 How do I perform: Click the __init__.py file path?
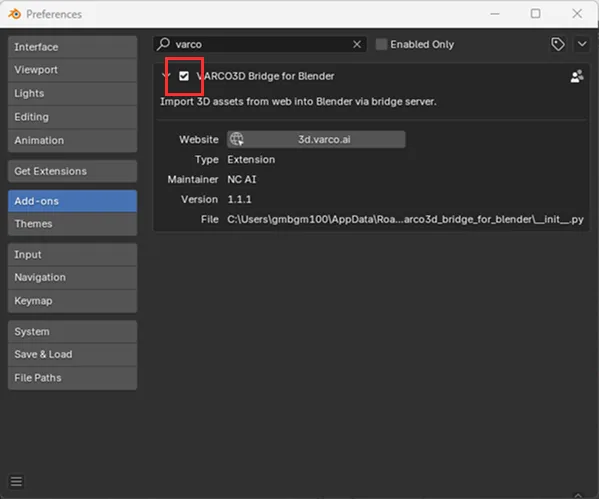(x=405, y=219)
